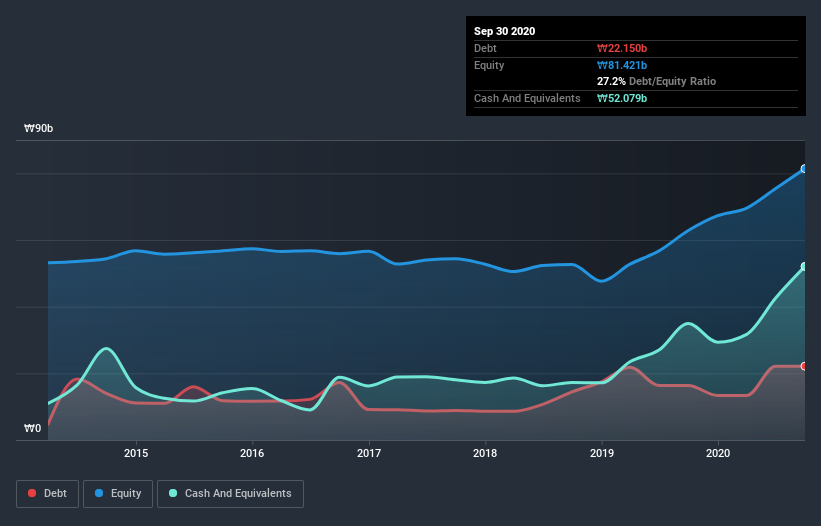Click the 27.2% Debt/Equity Ratio text

click(657, 81)
